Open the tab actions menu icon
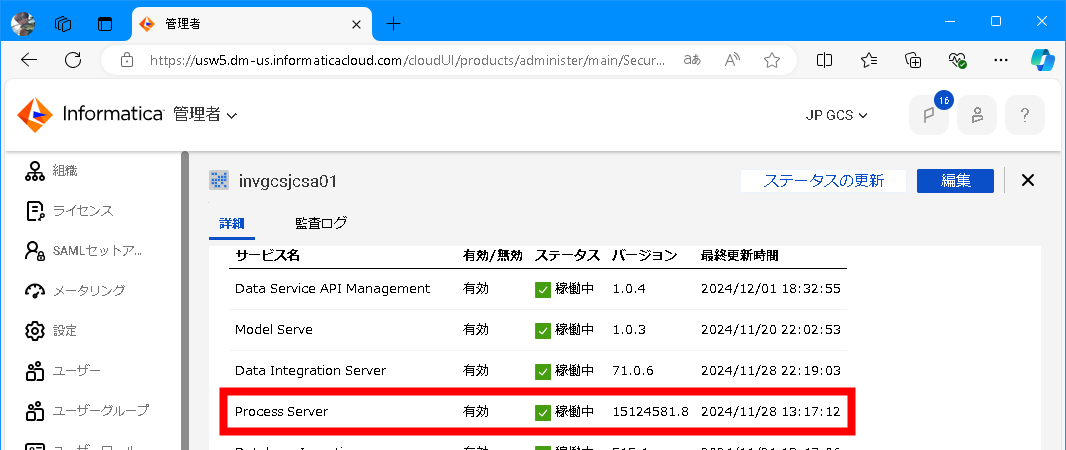The image size is (1066, 450). 104,24
